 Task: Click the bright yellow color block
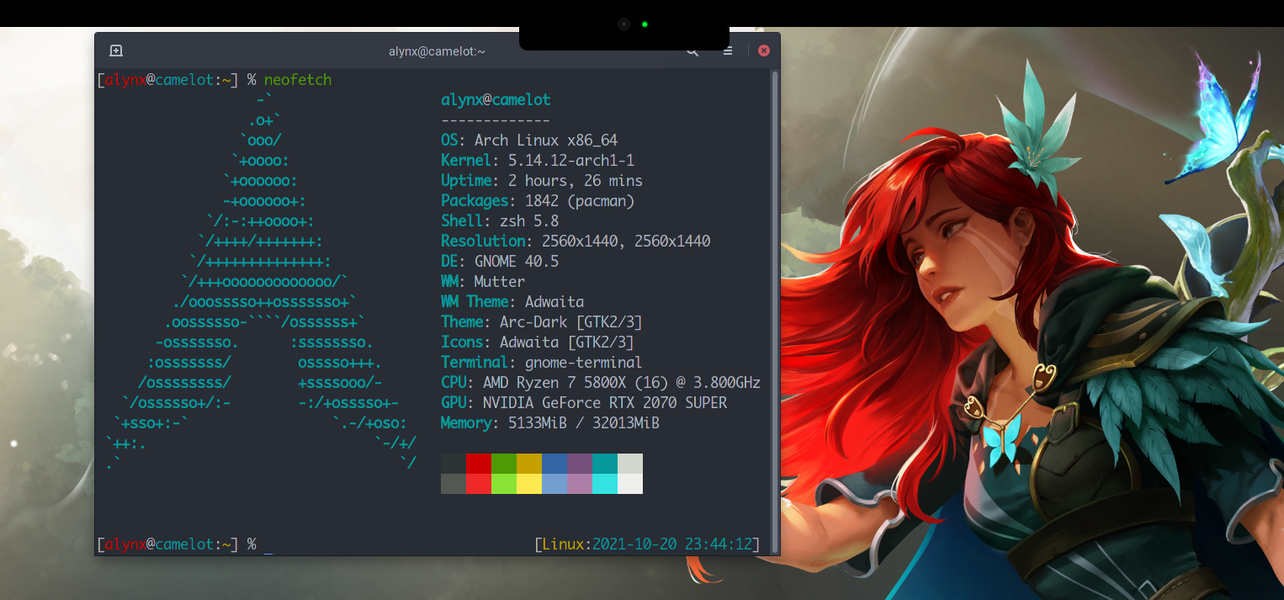coord(529,483)
